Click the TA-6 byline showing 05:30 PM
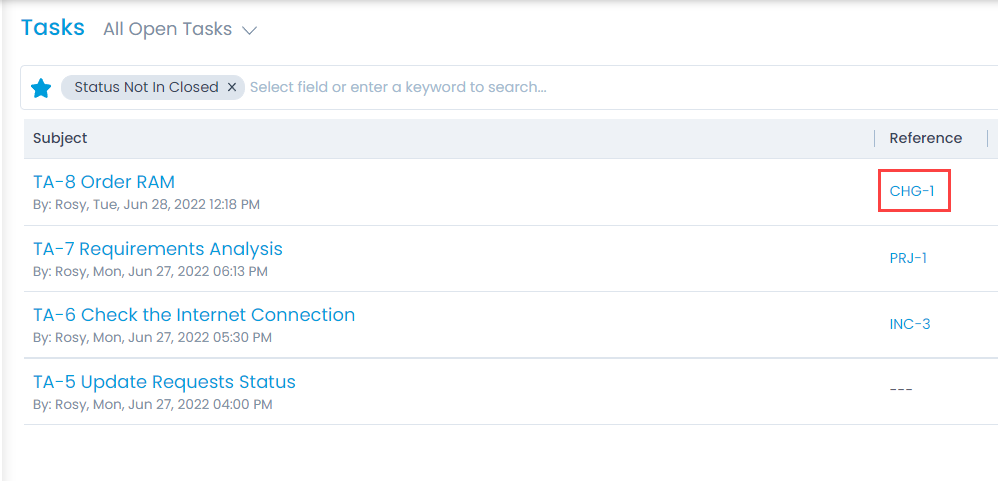Screen dimensions: 998x481 coord(152,338)
